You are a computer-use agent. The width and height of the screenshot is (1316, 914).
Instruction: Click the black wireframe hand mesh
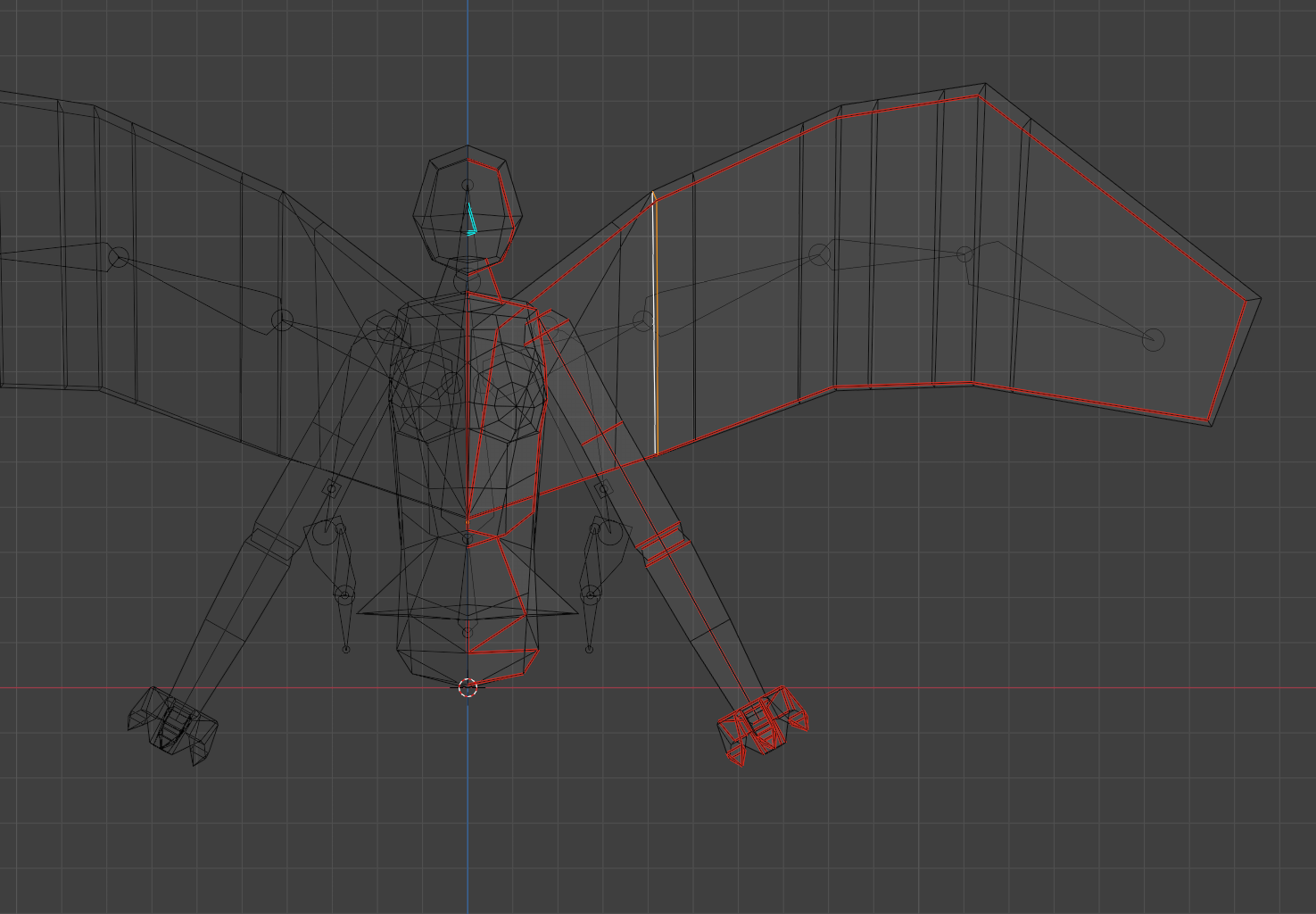[x=172, y=726]
